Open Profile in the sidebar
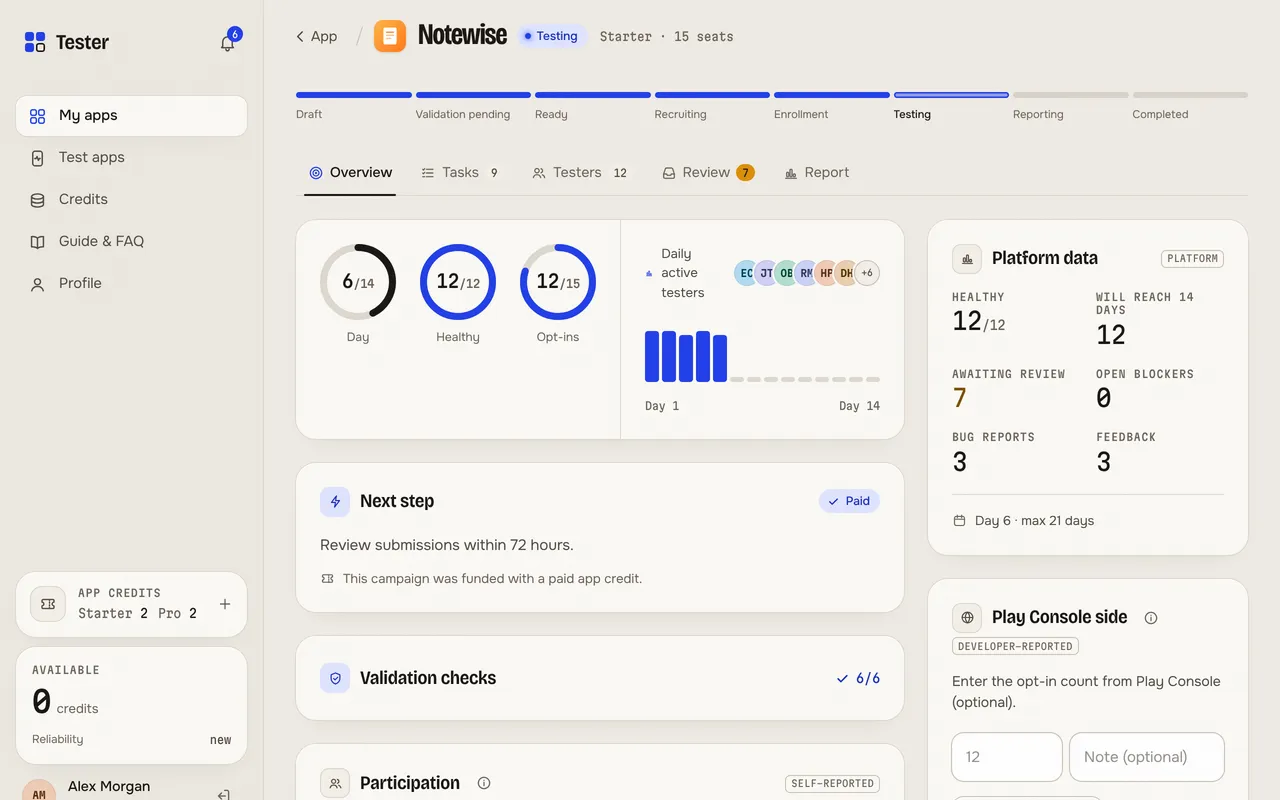The width and height of the screenshot is (1280, 800). coord(131,284)
